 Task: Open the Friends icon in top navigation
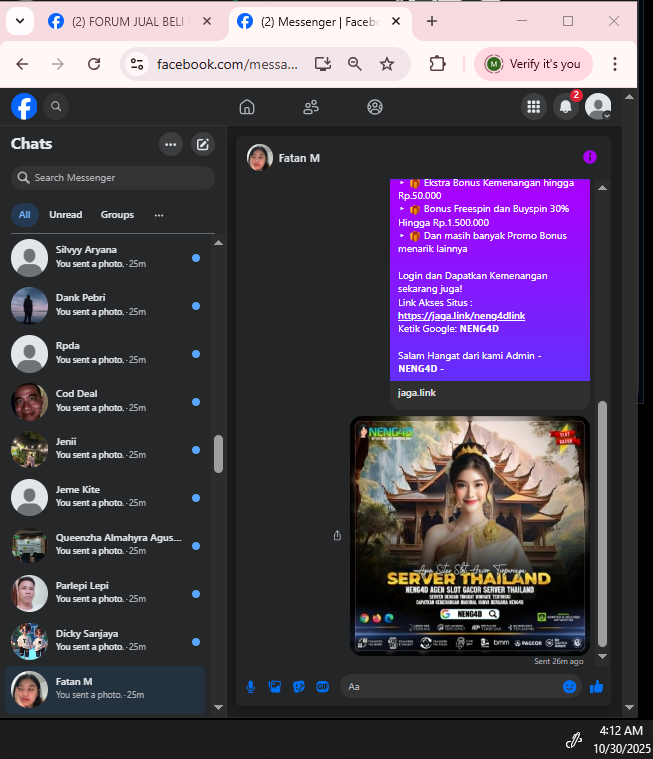pos(311,107)
